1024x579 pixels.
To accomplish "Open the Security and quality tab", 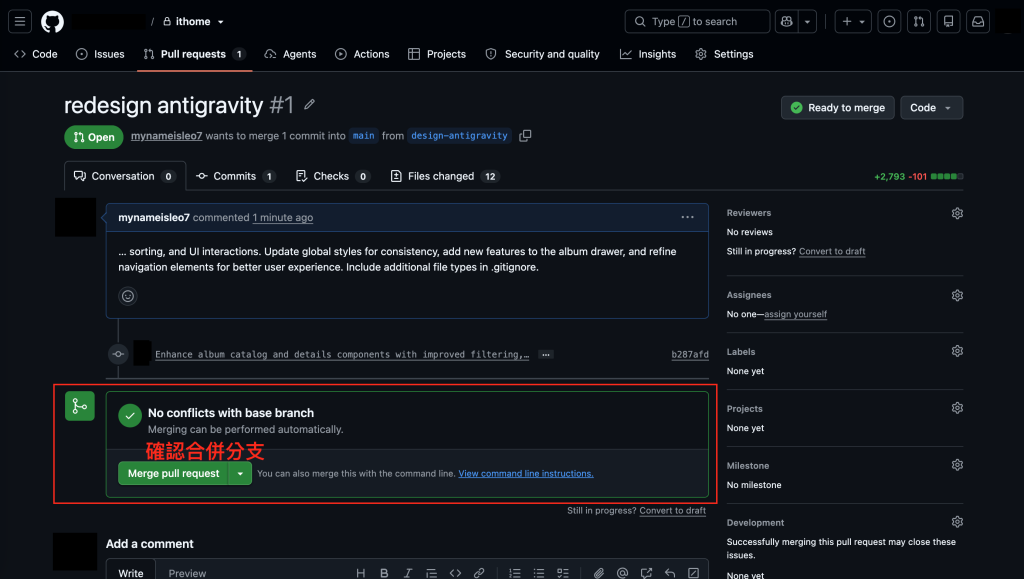I will coord(543,54).
